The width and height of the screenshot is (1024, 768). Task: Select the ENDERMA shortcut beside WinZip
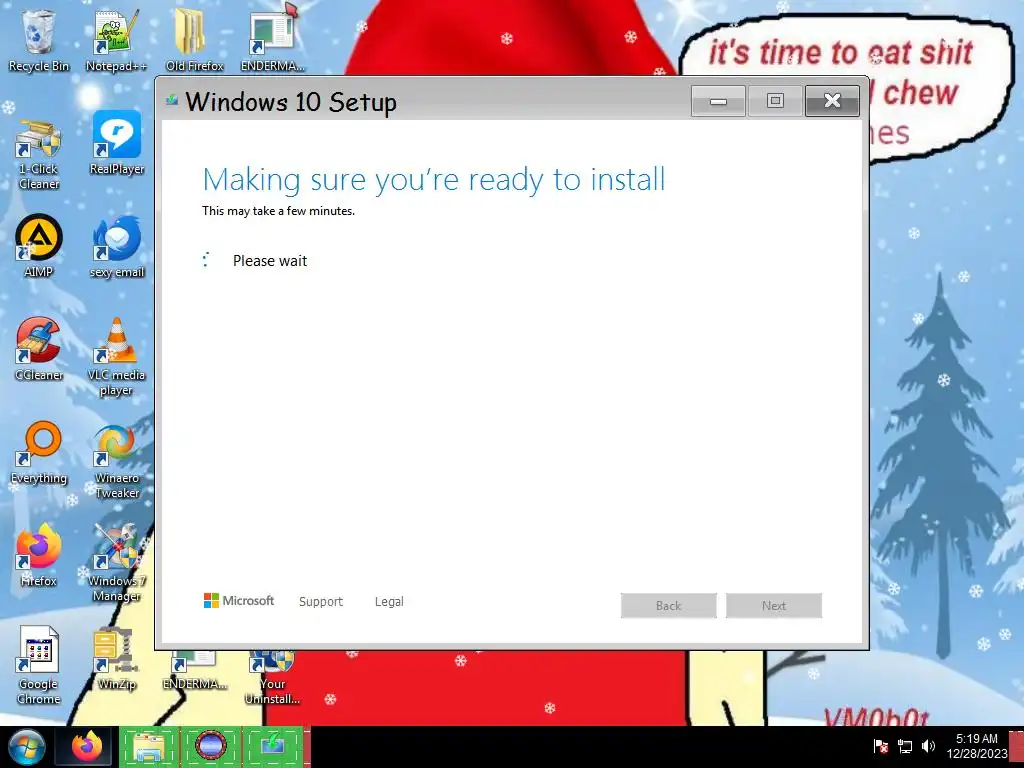pyautogui.click(x=195, y=671)
